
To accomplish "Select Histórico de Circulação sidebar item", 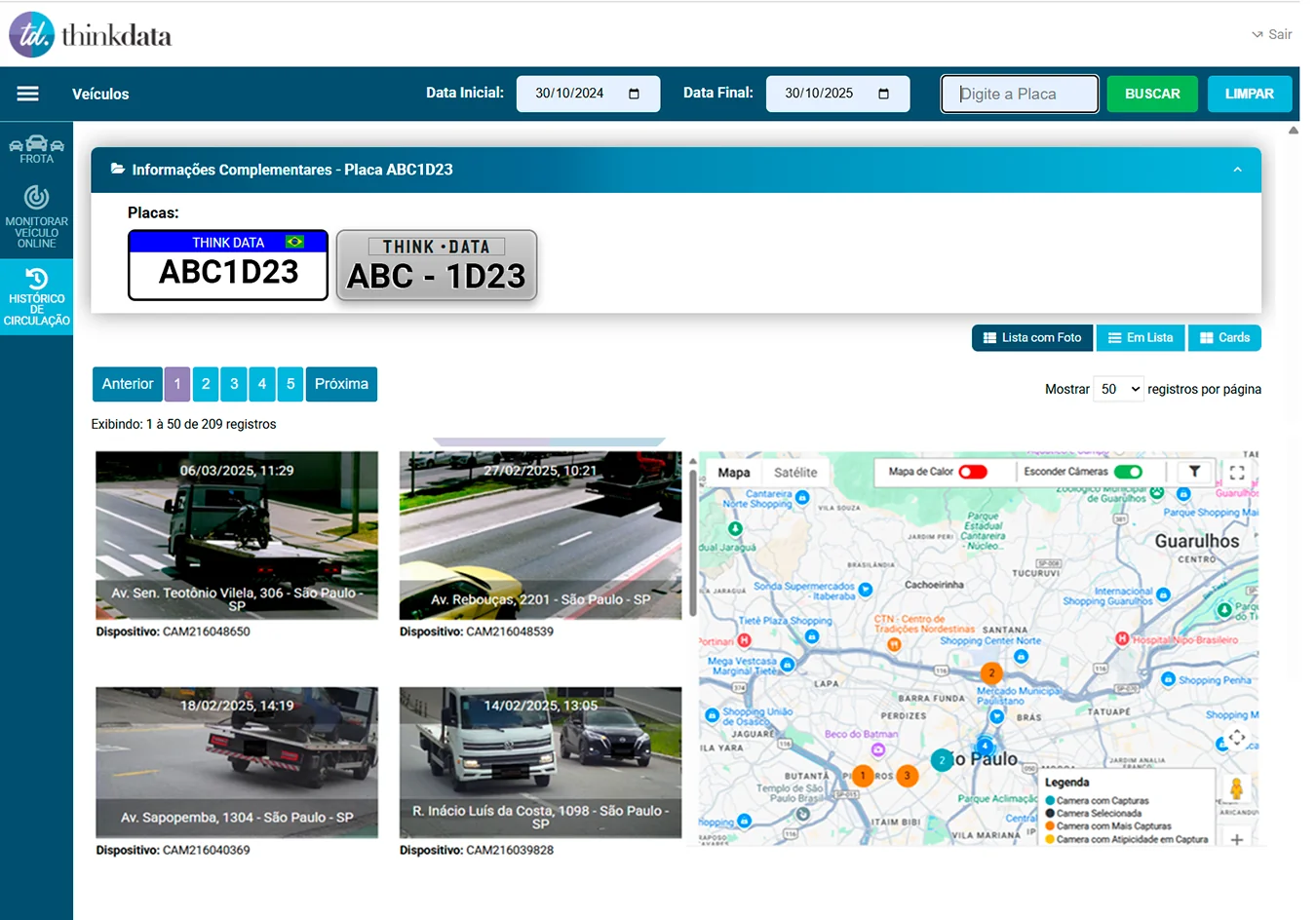I will (x=36, y=297).
